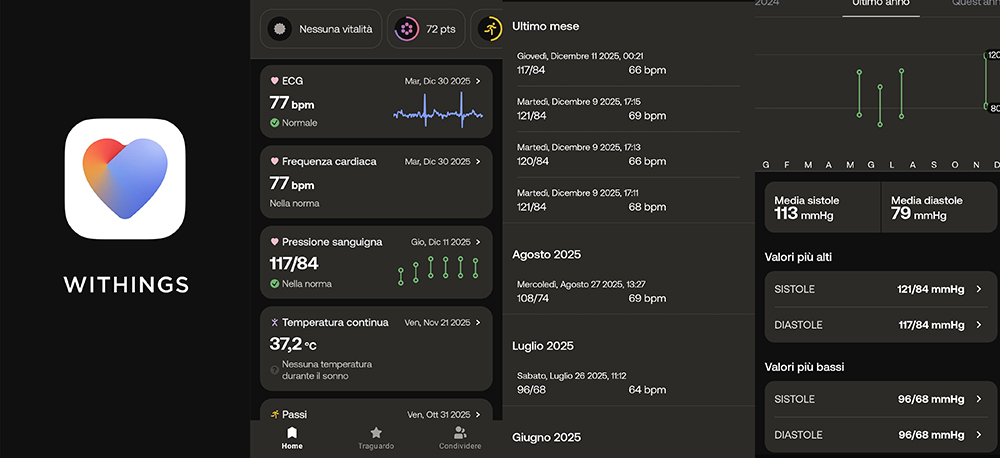The height and width of the screenshot is (458, 1000).
Task: Open highest SISTOLE 121/84 mmHg row arrow
Action: [x=979, y=289]
